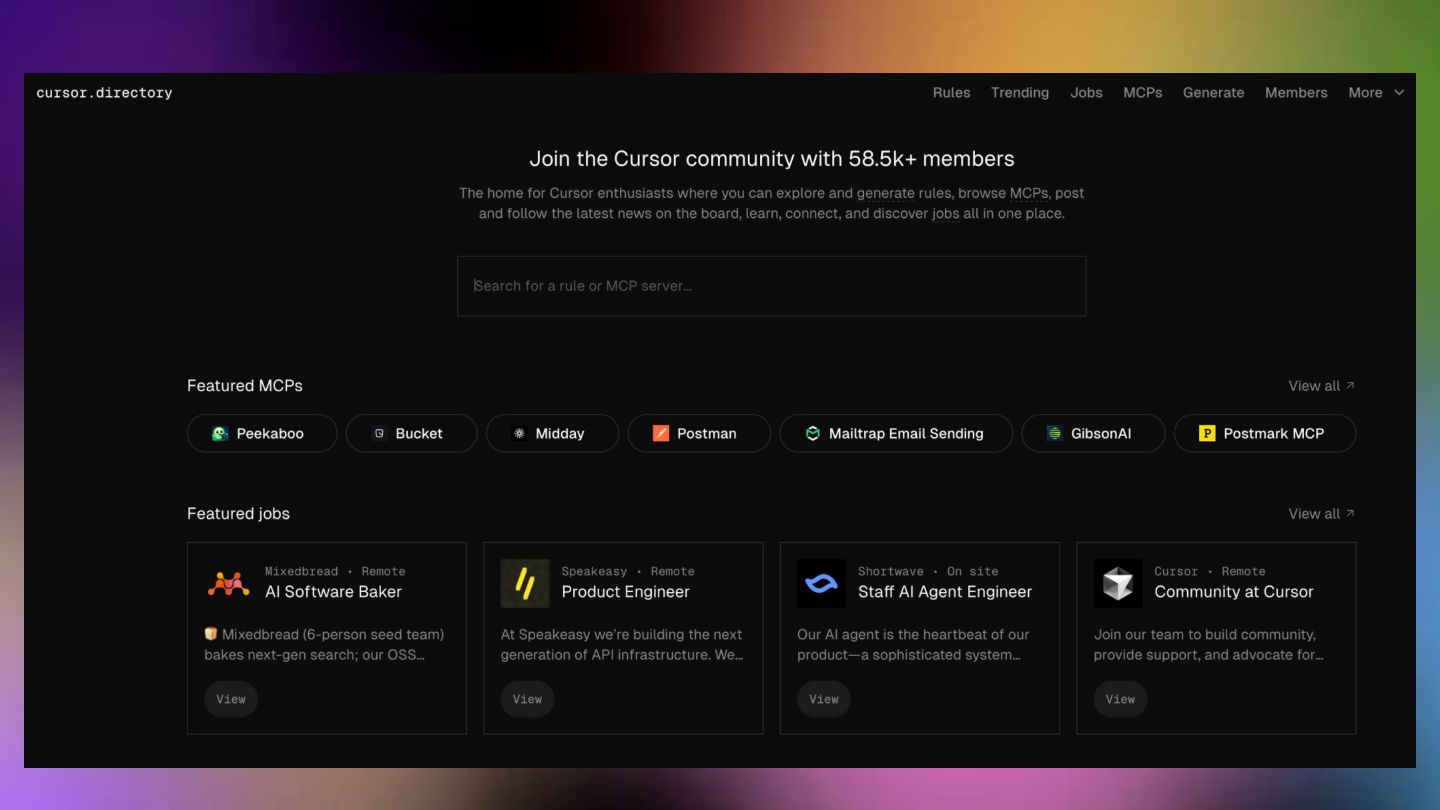View the Community at Cursor job
This screenshot has width=1440, height=810.
[x=1120, y=699]
